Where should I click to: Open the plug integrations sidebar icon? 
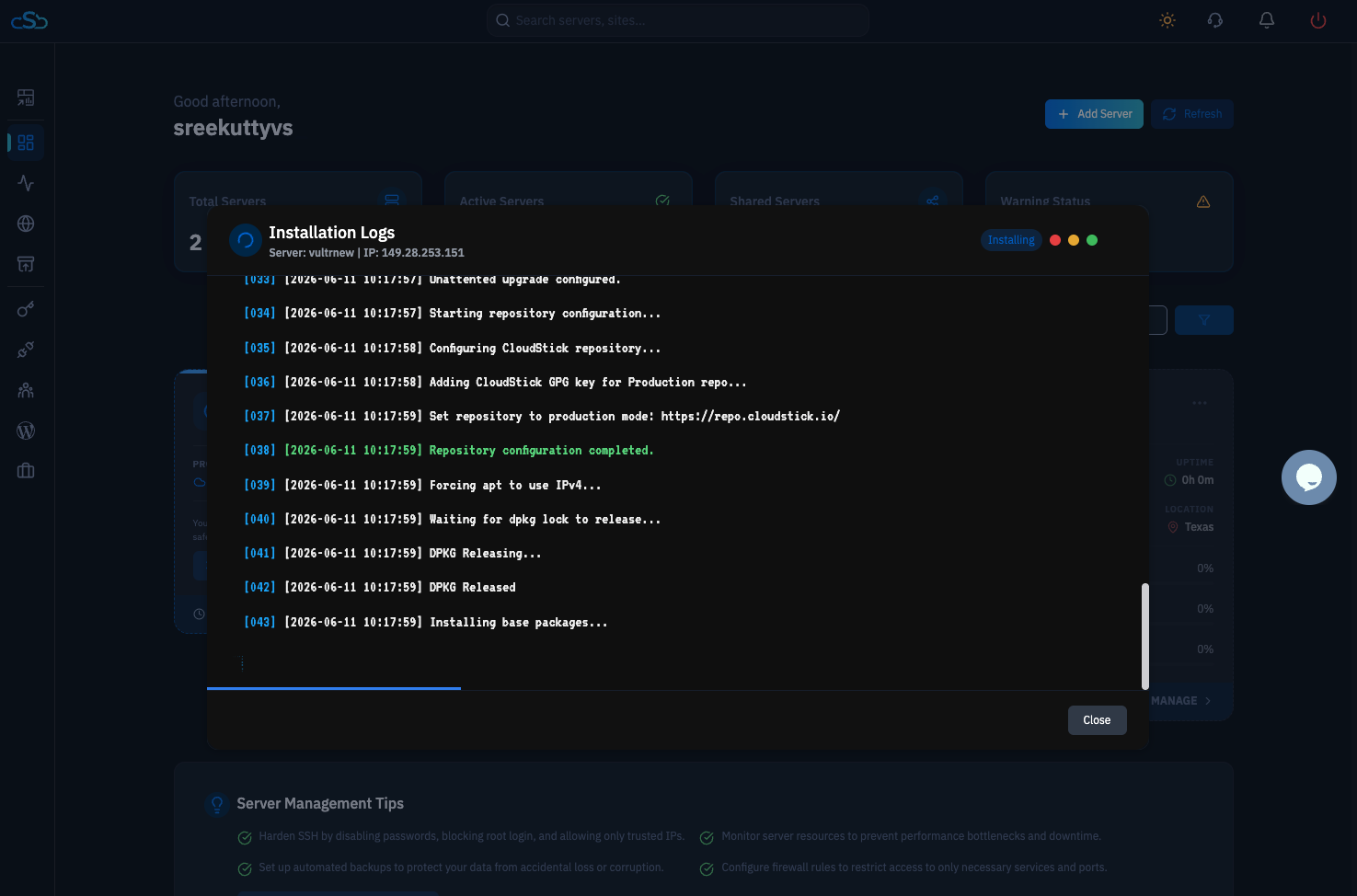[26, 350]
